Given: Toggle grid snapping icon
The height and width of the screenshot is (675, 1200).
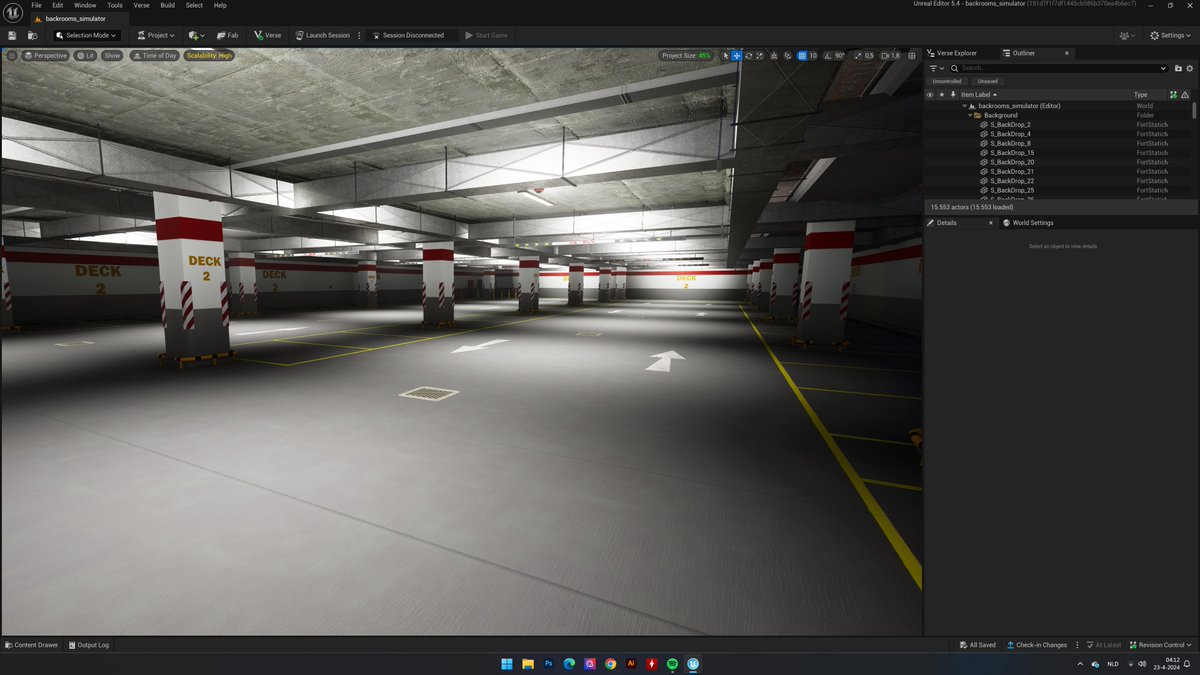Looking at the screenshot, I should click(x=802, y=56).
